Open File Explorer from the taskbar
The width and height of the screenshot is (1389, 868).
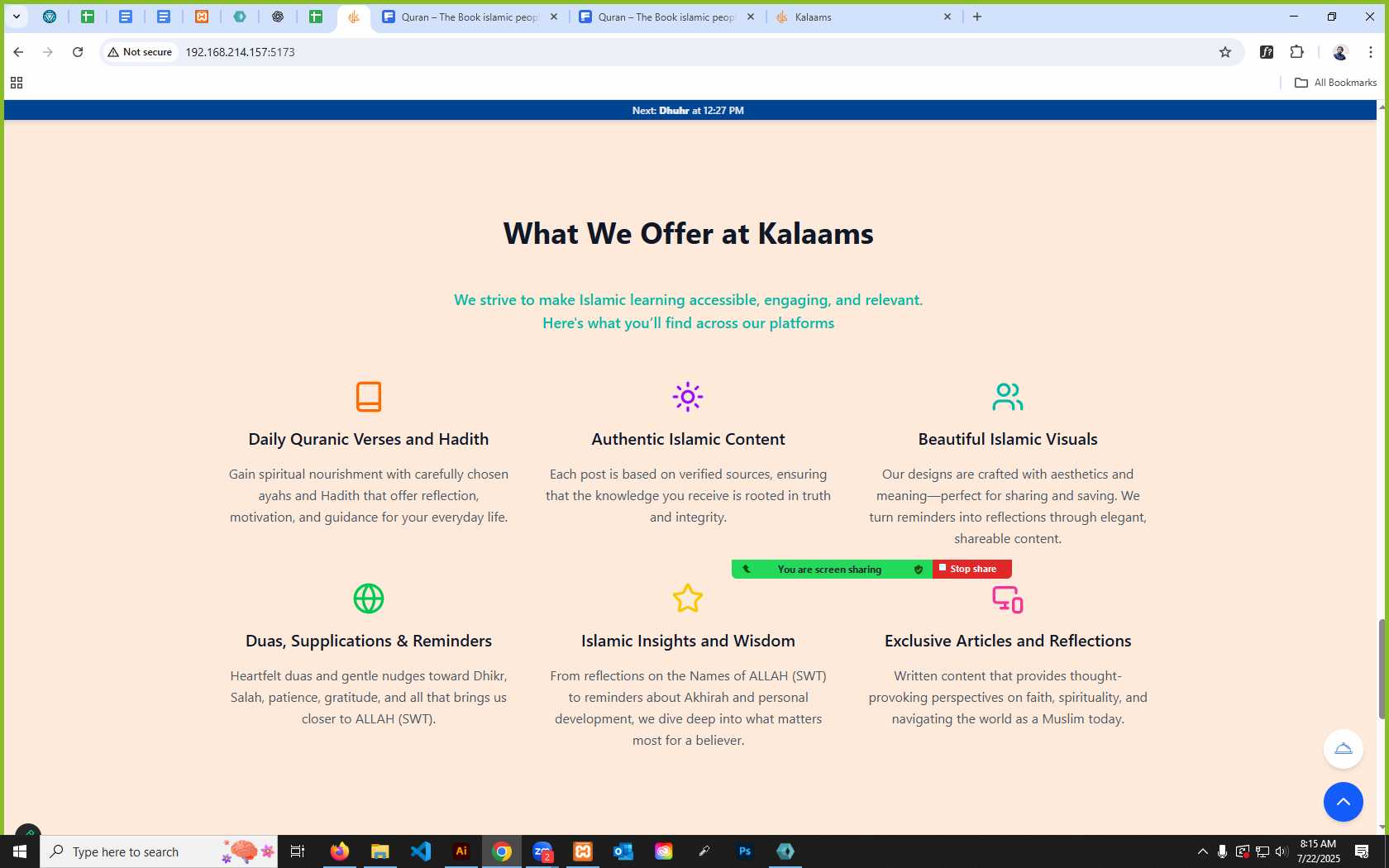tap(379, 851)
